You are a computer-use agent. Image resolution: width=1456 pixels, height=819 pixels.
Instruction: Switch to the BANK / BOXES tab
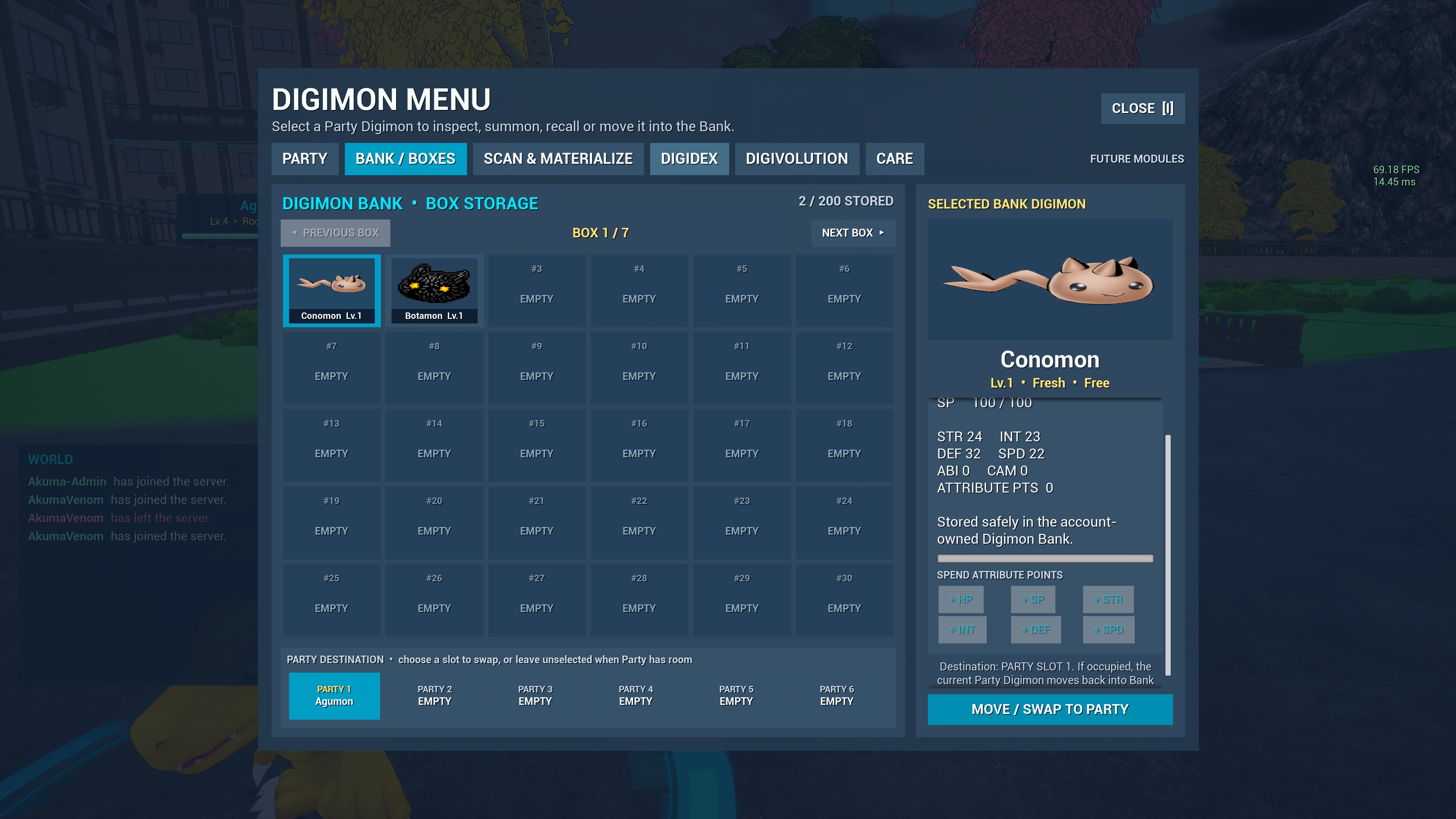click(405, 159)
